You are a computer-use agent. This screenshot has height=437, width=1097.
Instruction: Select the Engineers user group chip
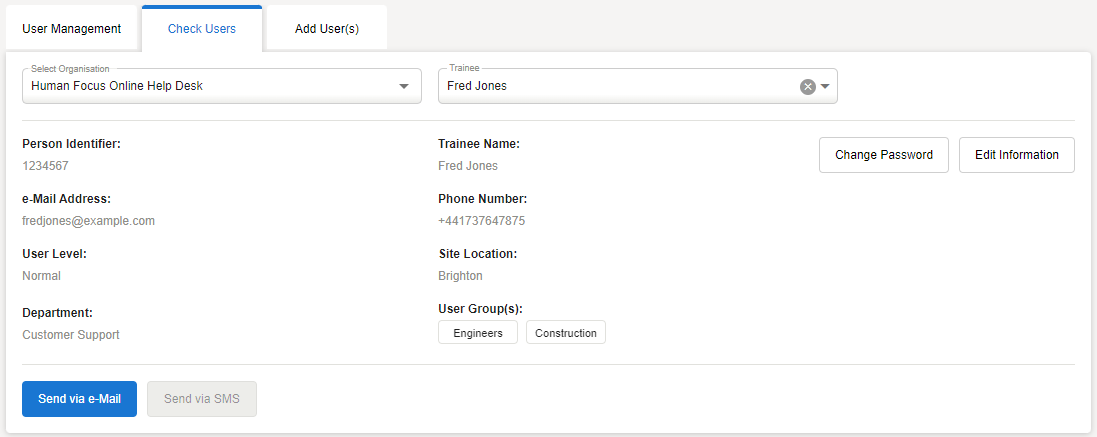(478, 333)
